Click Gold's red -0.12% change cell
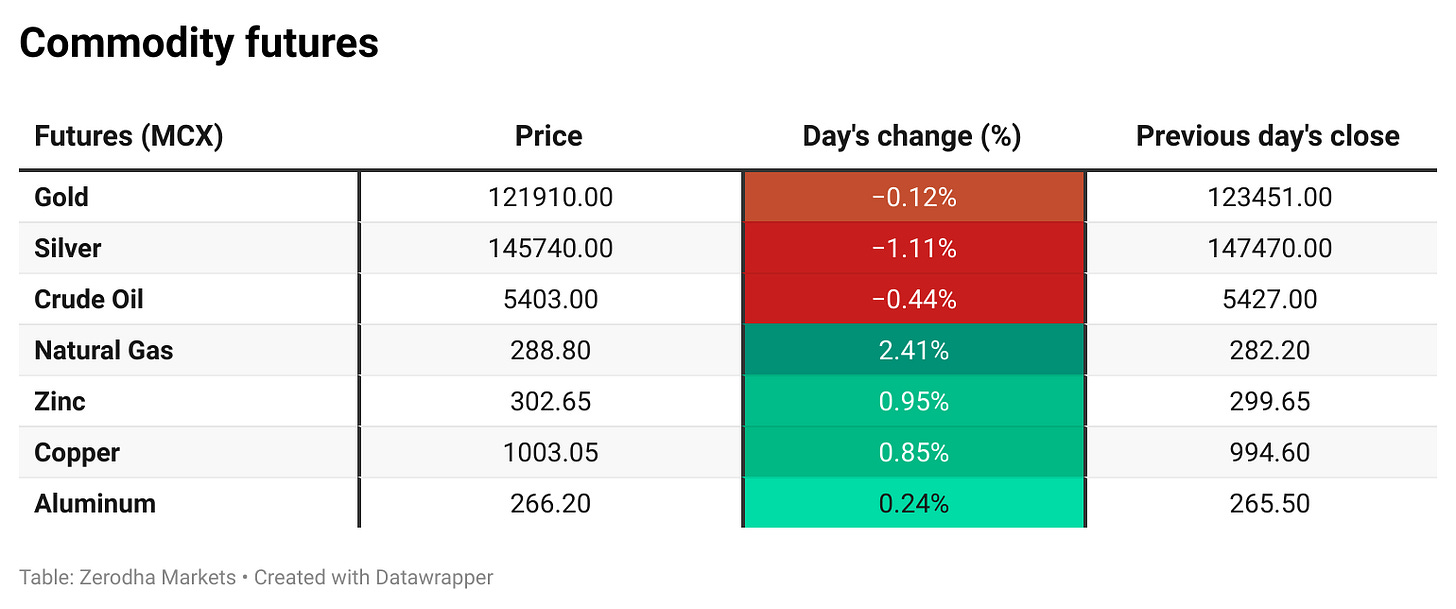 click(x=913, y=197)
